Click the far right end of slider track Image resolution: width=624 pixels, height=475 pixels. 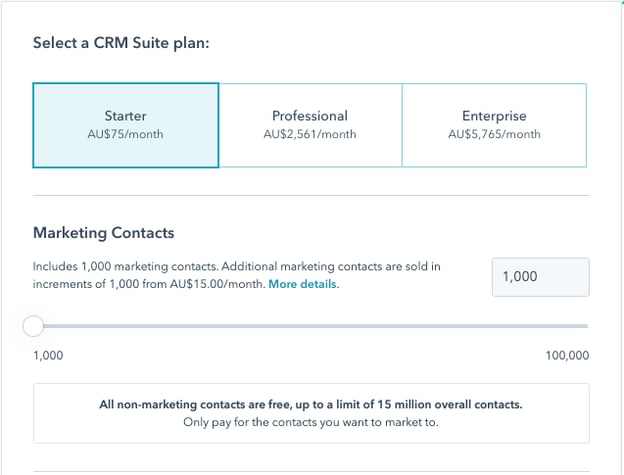point(585,326)
